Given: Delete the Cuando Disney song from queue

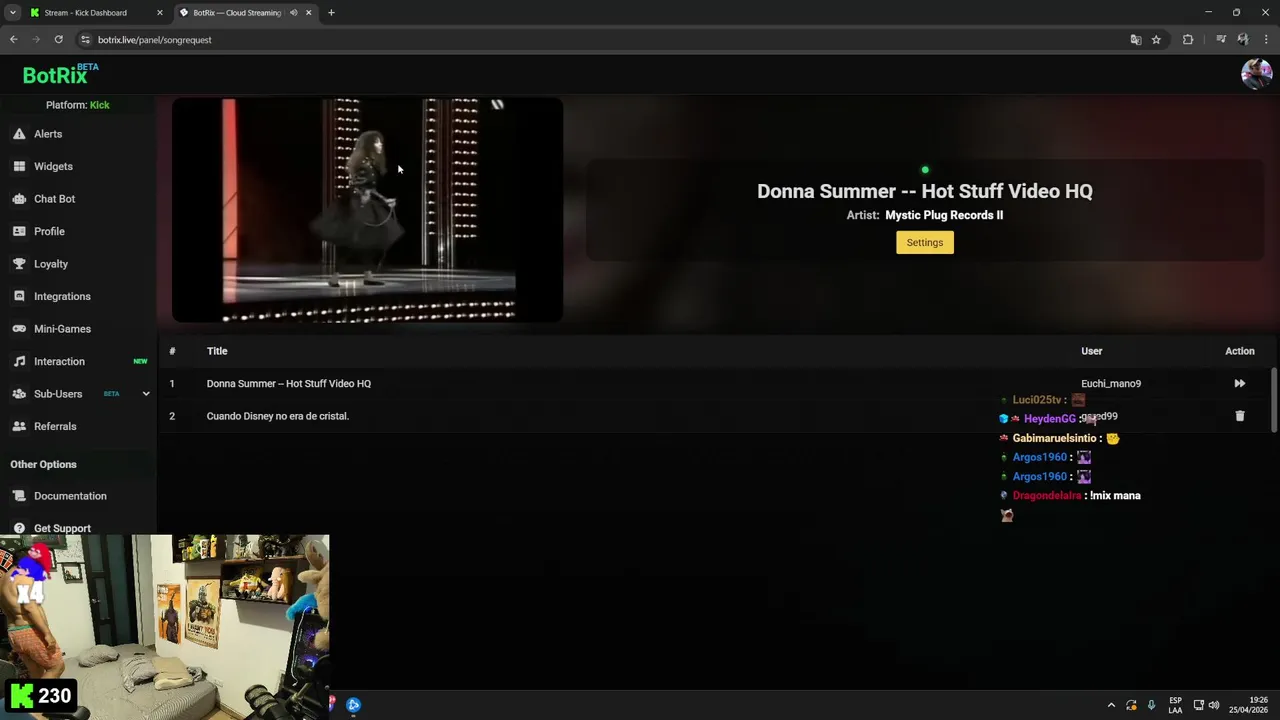Looking at the screenshot, I should (x=1240, y=416).
